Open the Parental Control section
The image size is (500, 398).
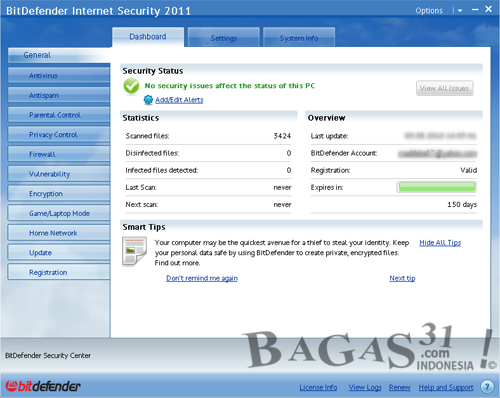[x=59, y=115]
